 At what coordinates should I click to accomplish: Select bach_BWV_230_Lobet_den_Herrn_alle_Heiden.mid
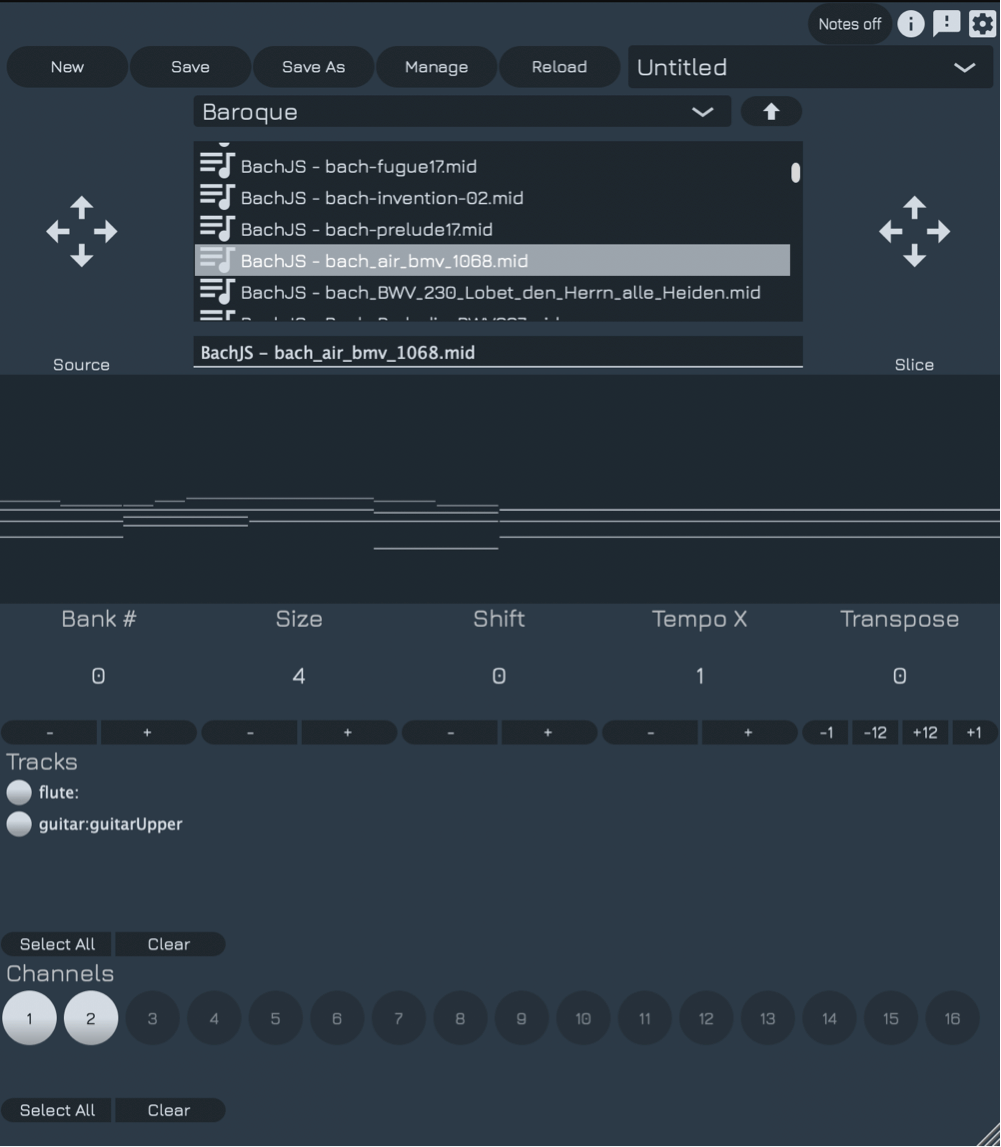coord(492,292)
